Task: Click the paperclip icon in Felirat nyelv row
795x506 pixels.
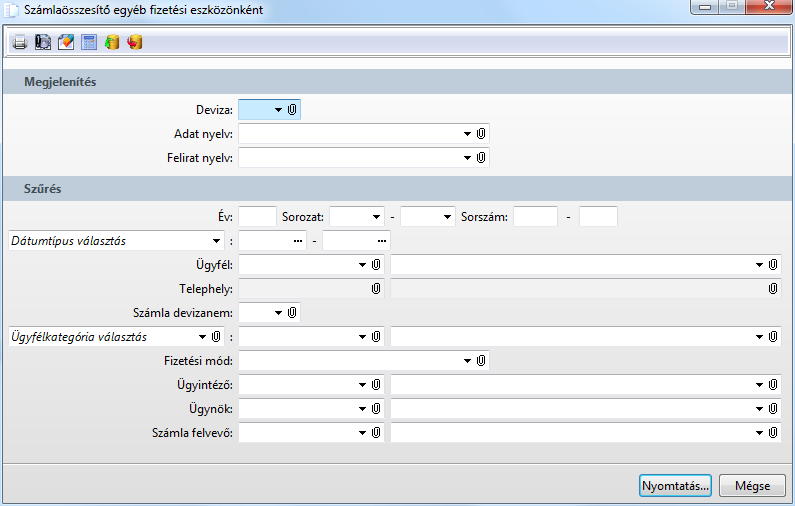Action: (x=481, y=158)
